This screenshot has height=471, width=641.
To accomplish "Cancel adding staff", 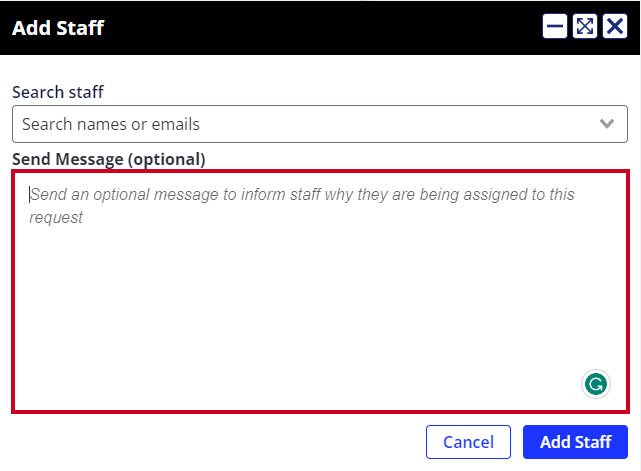I will click(468, 442).
